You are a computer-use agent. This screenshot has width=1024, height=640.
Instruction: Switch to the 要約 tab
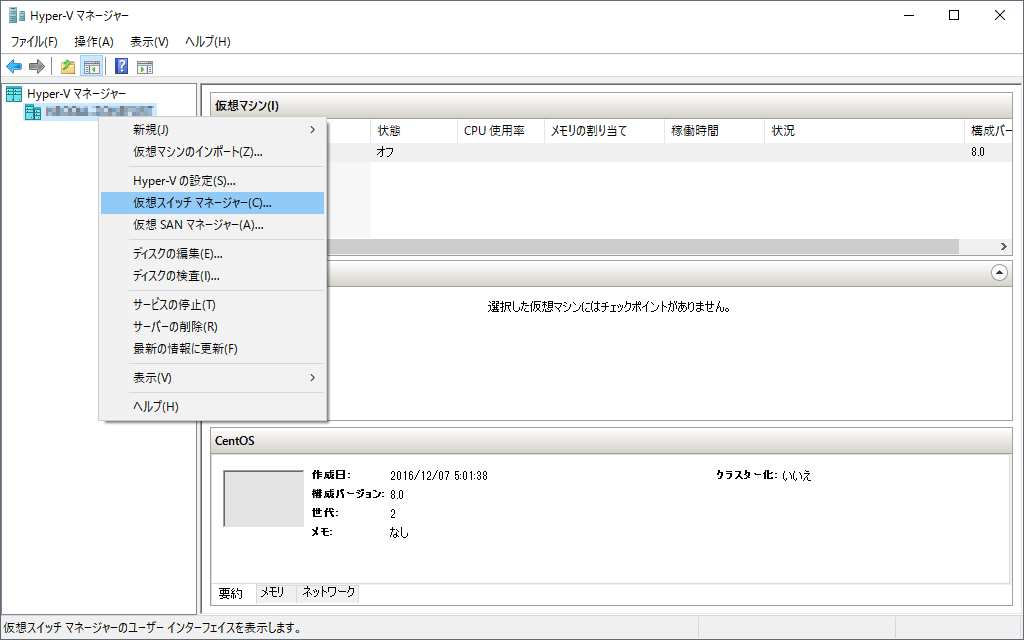(x=231, y=593)
